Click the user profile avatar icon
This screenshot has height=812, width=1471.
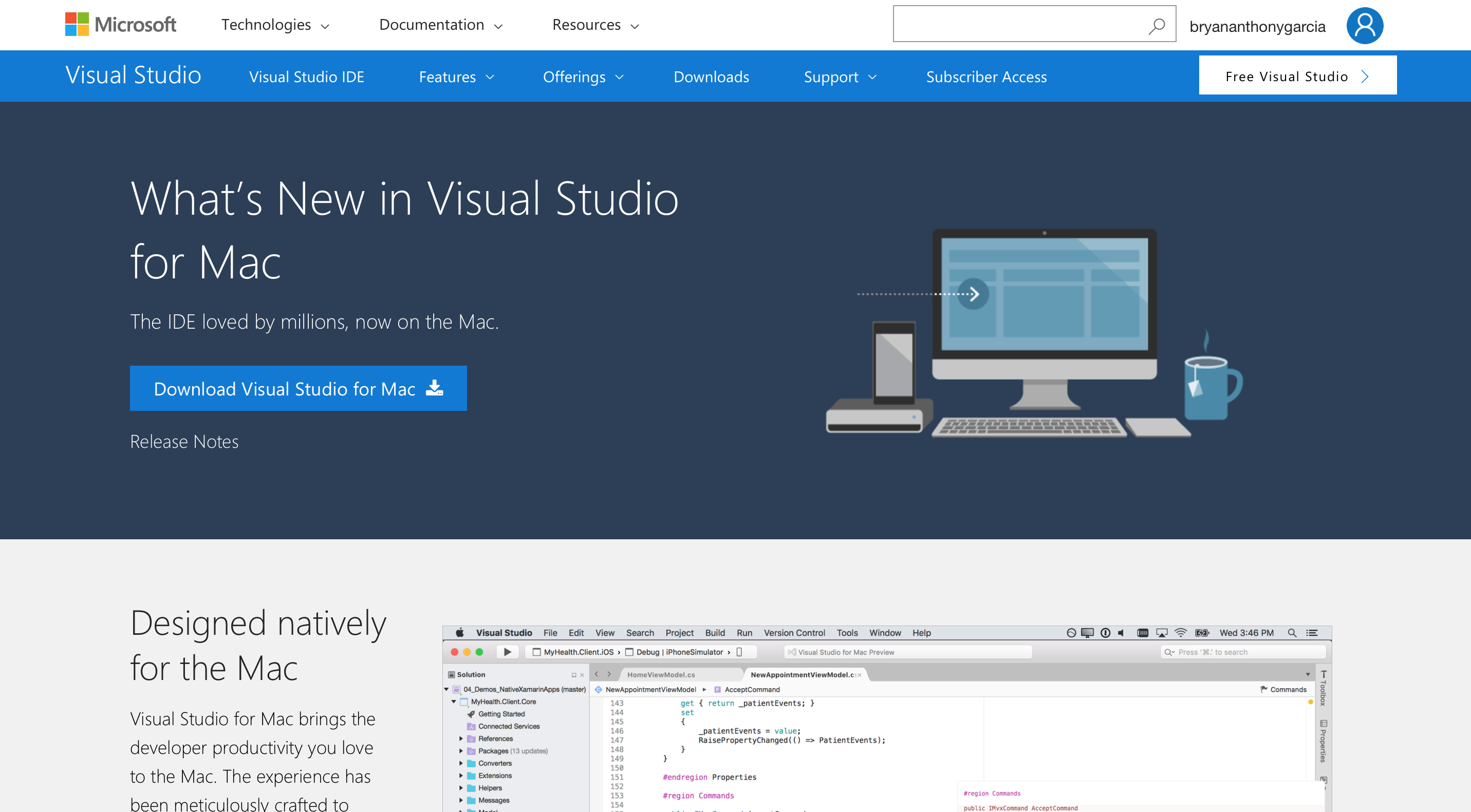[1365, 24]
